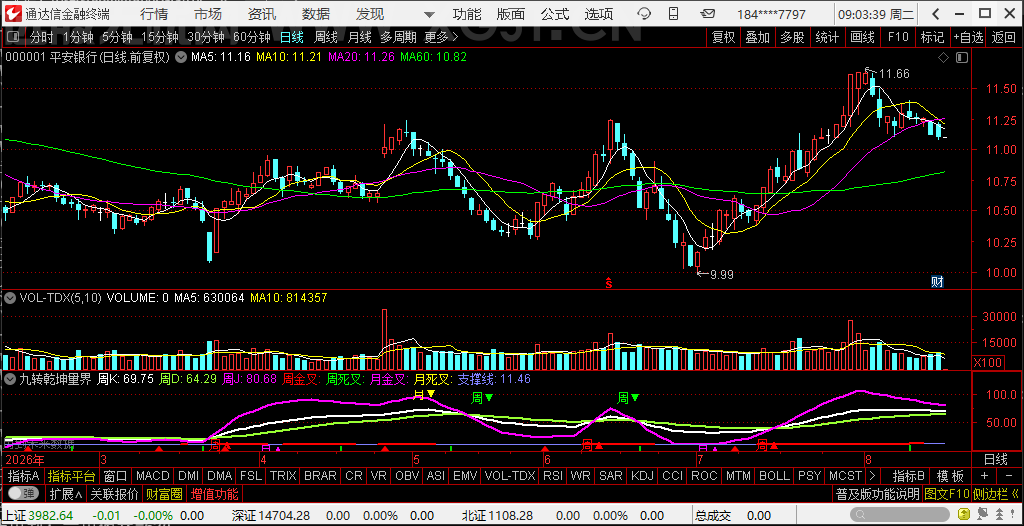Image resolution: width=1024 pixels, height=526 pixels.
Task: Click the exclamation alert icon in status bar
Action: (1012, 516)
